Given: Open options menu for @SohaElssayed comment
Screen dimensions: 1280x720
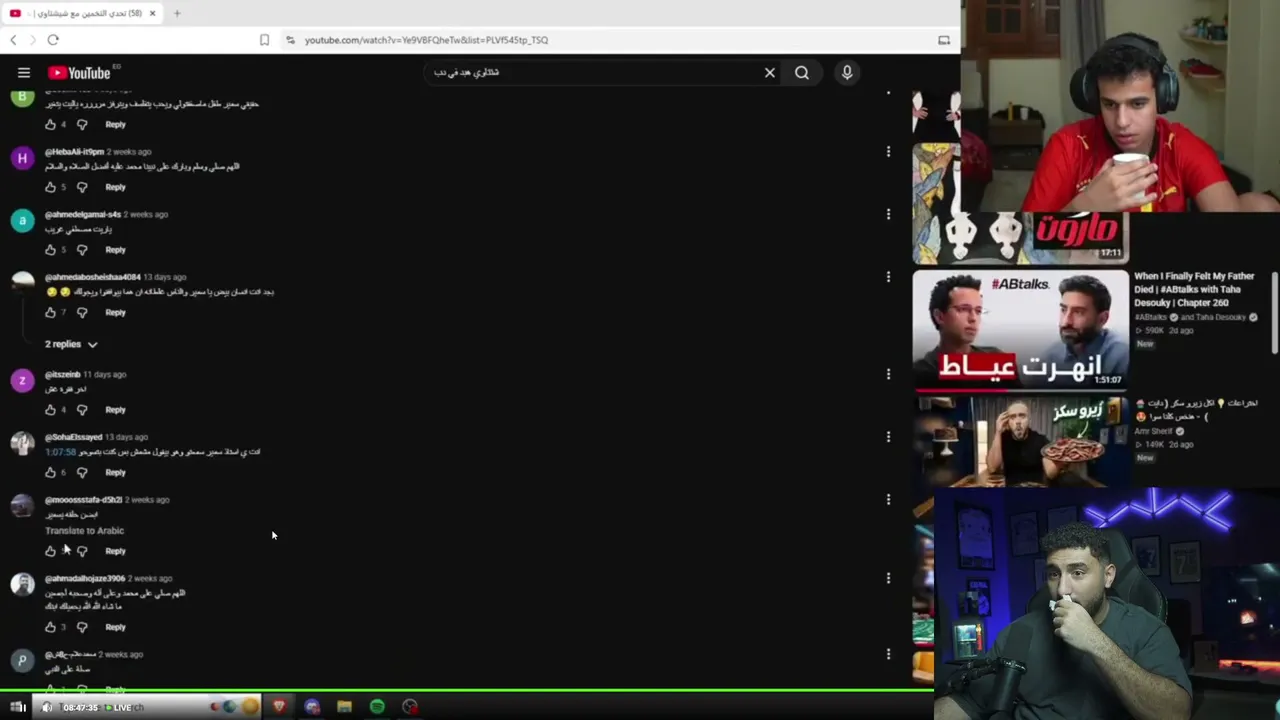Looking at the screenshot, I should coord(888,437).
